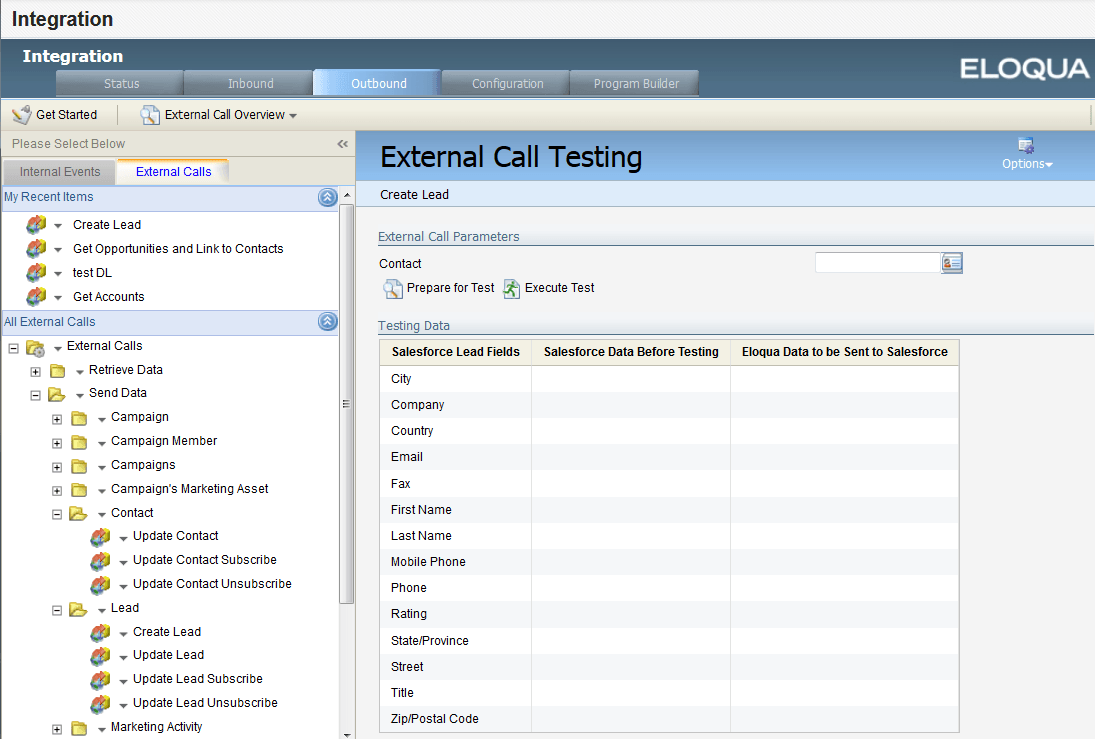1095x739 pixels.
Task: Click the Update Contact external call icon
Action: [x=100, y=536]
